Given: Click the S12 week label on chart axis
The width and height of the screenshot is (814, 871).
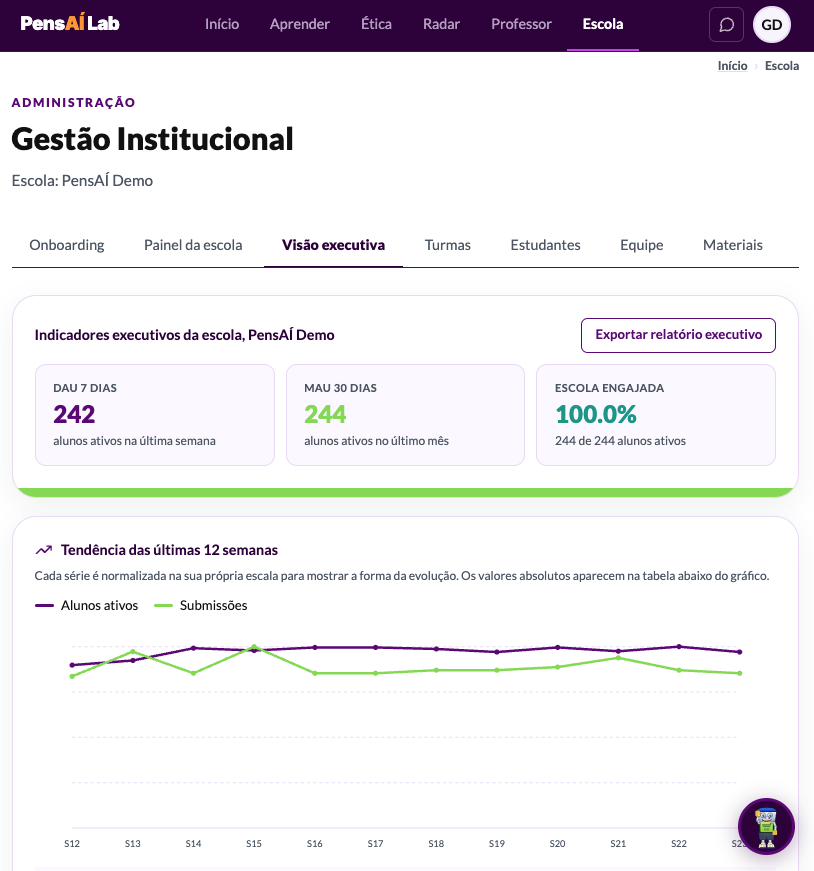Looking at the screenshot, I should coord(72,843).
